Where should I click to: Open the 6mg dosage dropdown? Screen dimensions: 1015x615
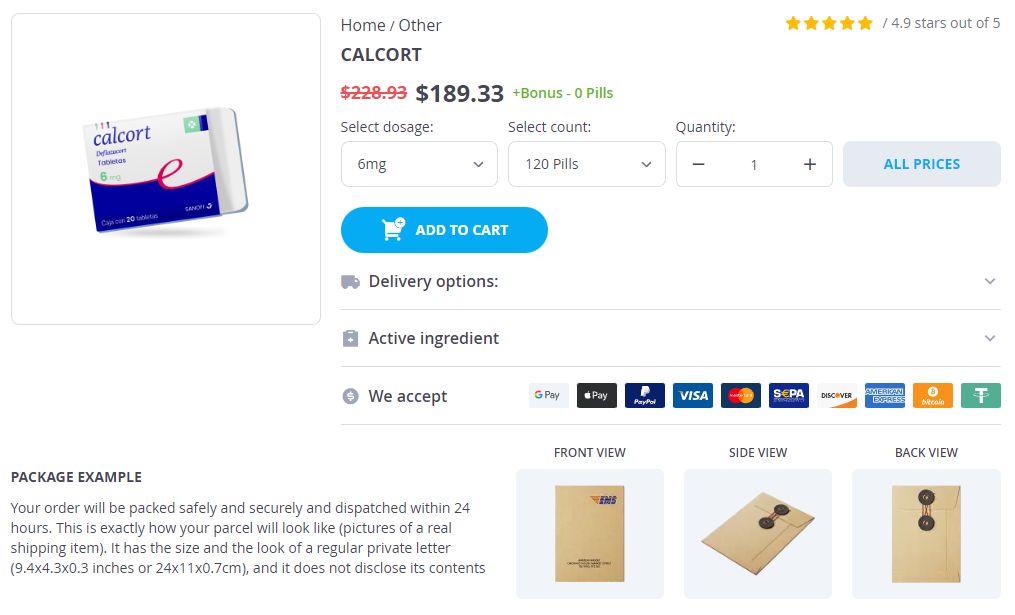419,164
